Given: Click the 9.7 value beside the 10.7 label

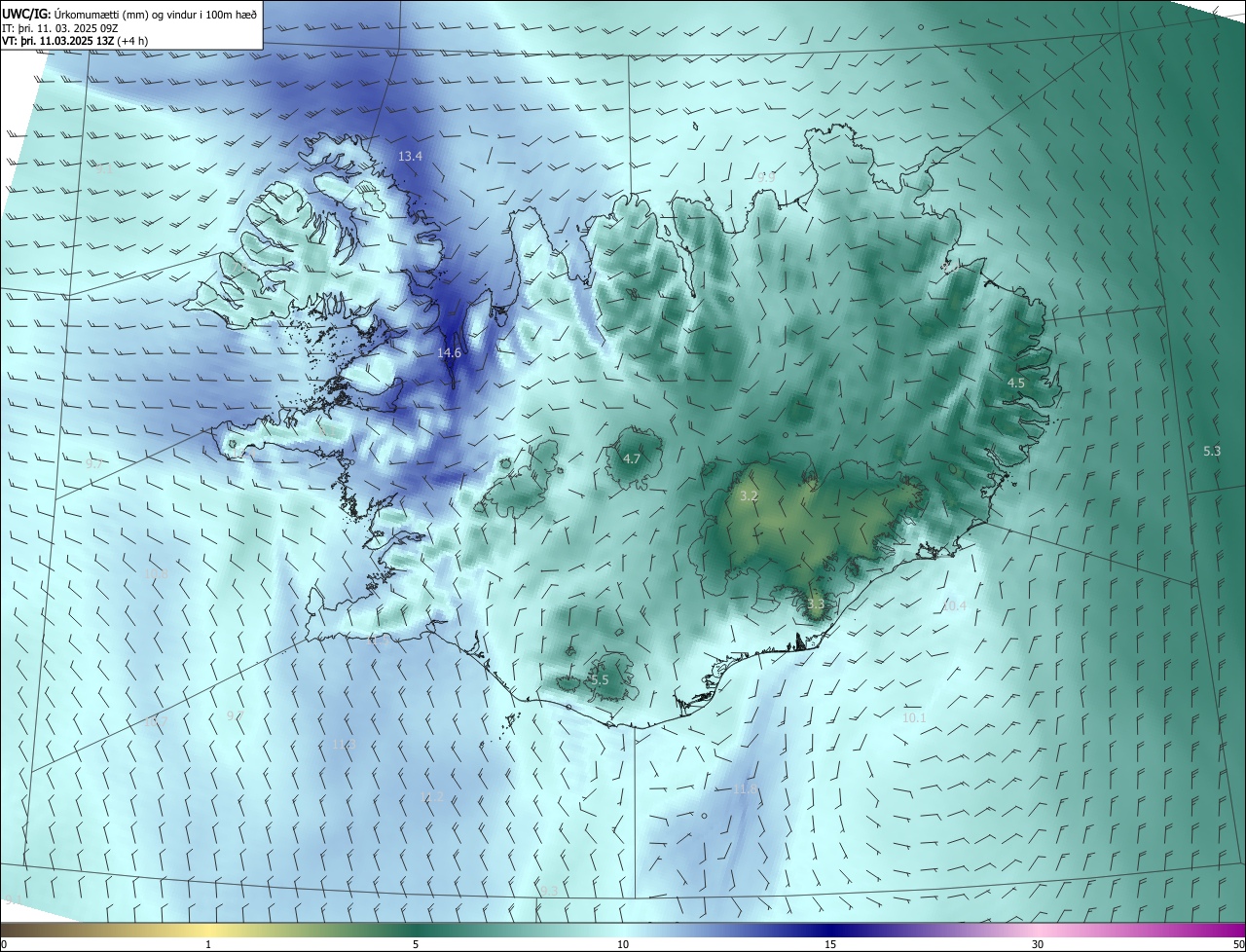Looking at the screenshot, I should click(235, 715).
